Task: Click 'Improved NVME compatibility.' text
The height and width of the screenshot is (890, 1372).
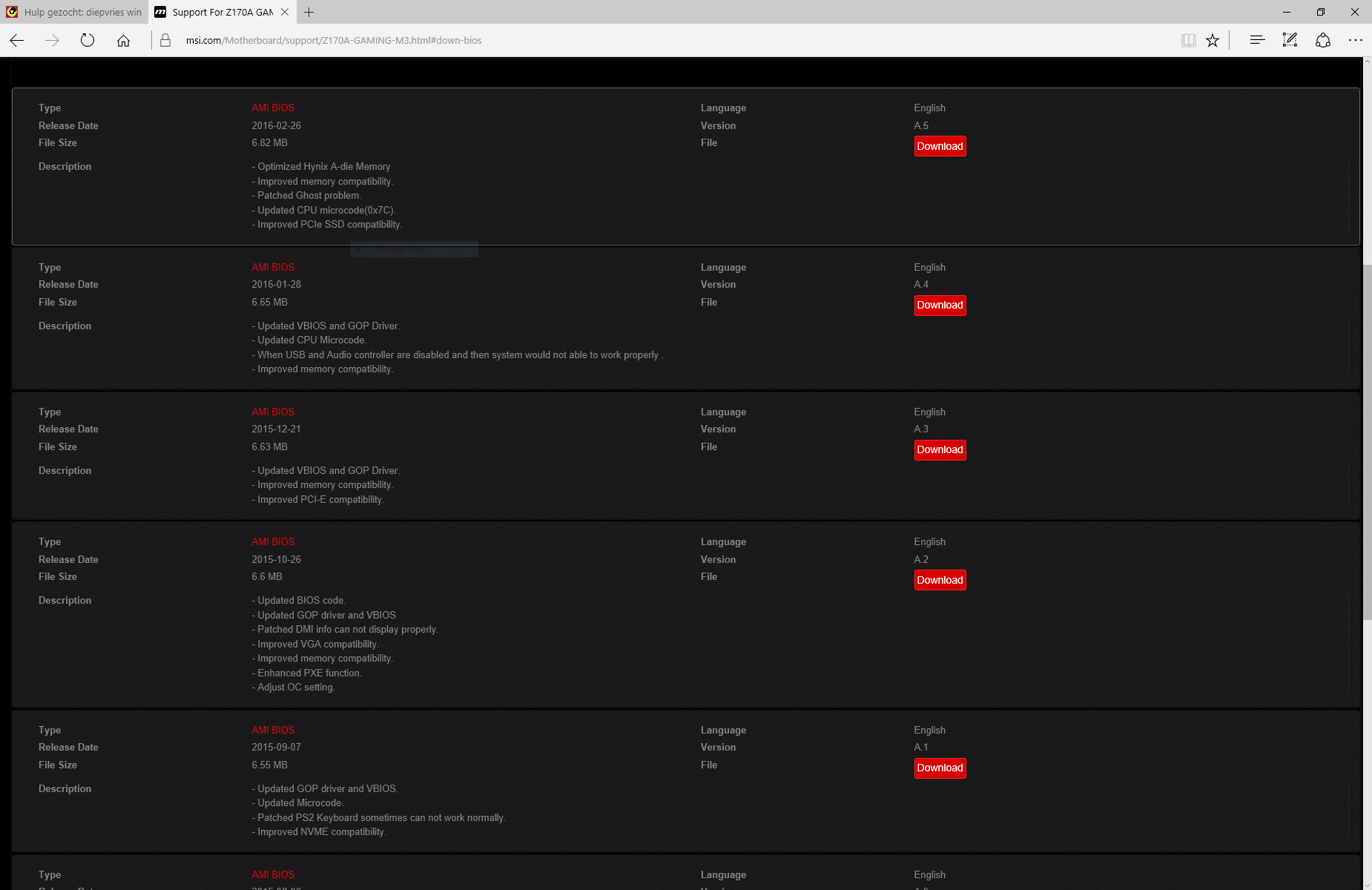Action: (x=320, y=831)
